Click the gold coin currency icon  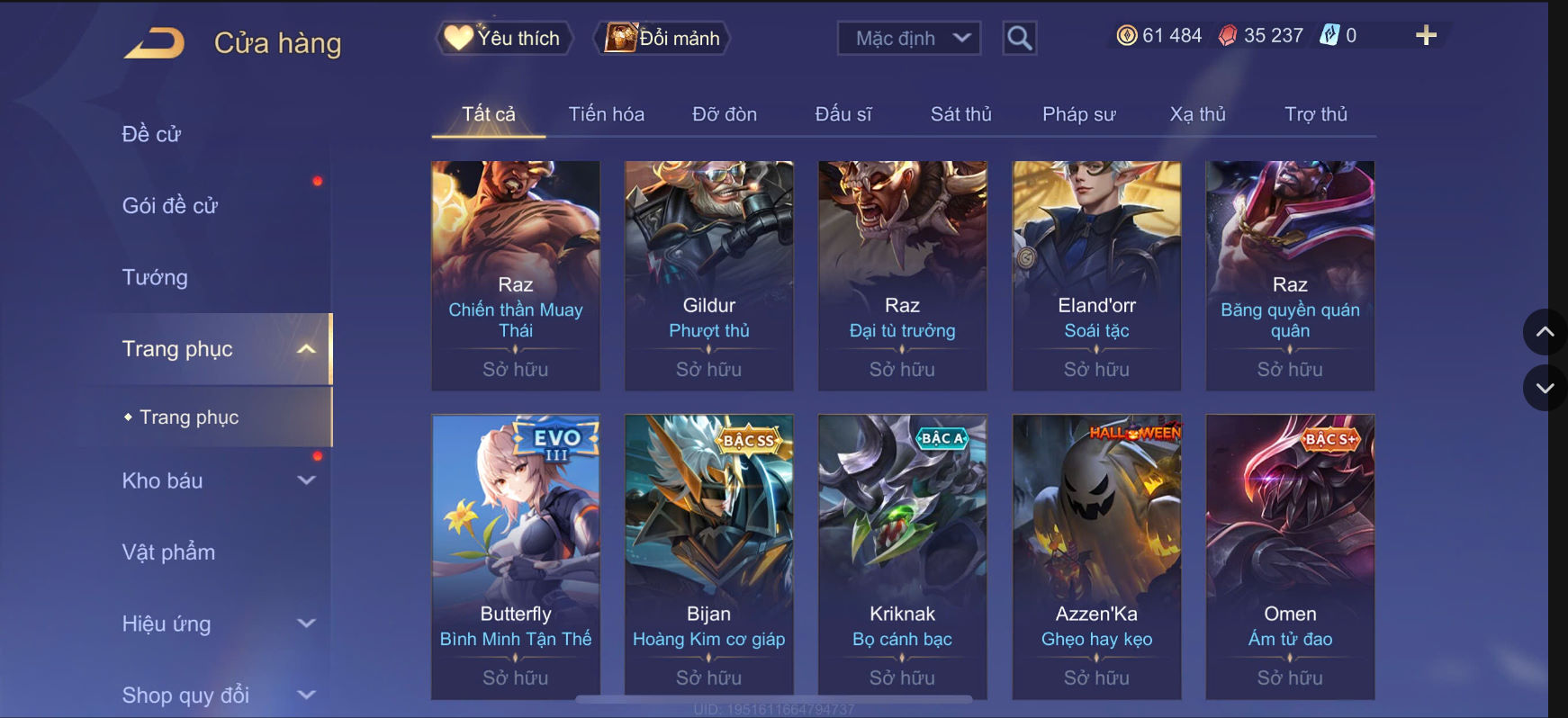(1127, 36)
